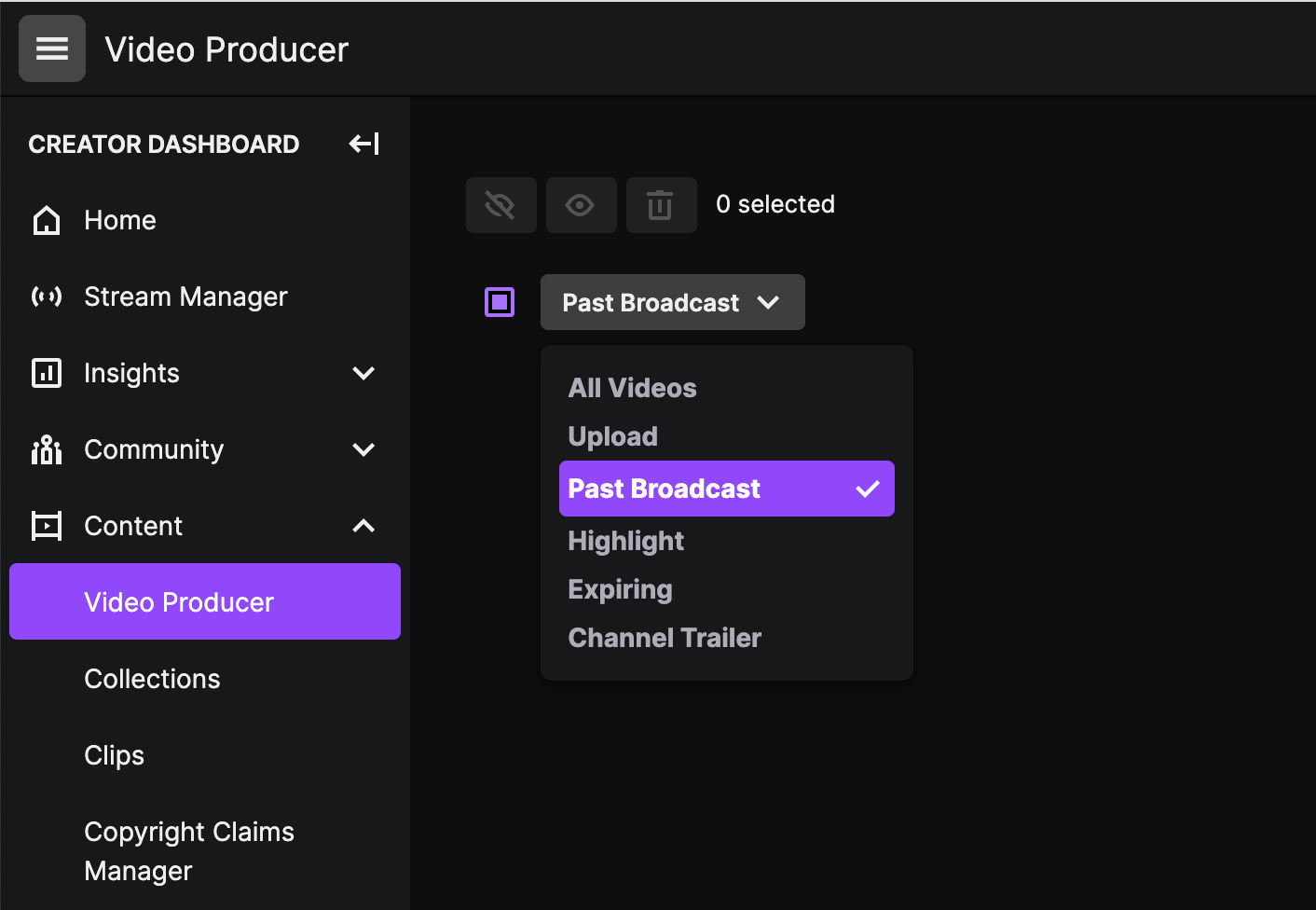Collapse the Content section chevron
The height and width of the screenshot is (910, 1316).
(363, 526)
